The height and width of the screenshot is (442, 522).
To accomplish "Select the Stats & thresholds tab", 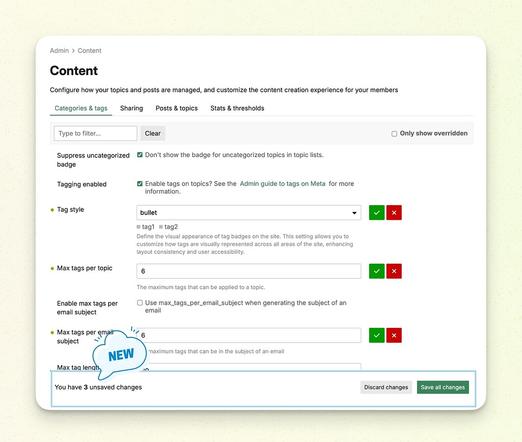I will (237, 108).
